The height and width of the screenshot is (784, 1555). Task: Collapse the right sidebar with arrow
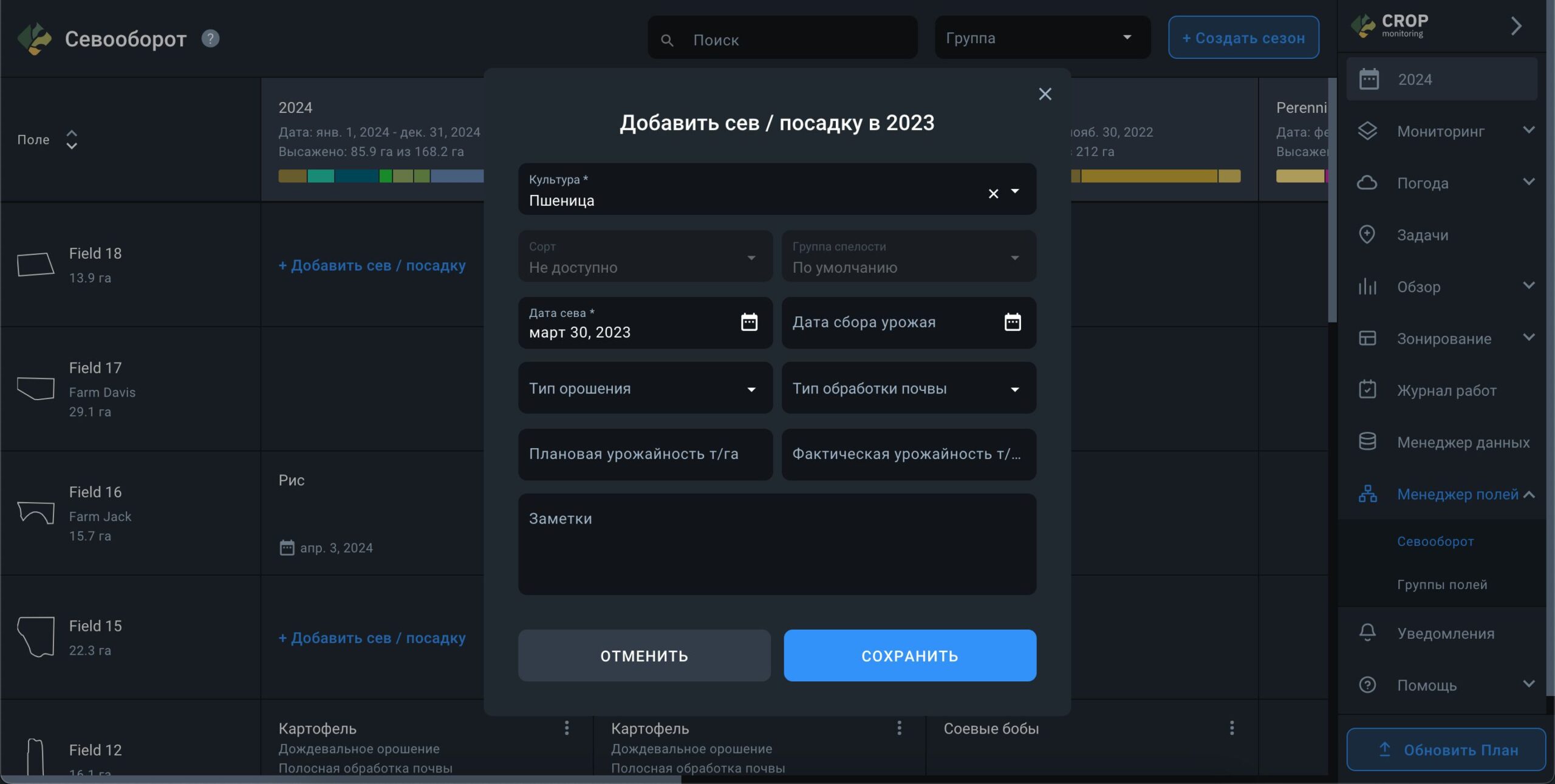[x=1516, y=26]
